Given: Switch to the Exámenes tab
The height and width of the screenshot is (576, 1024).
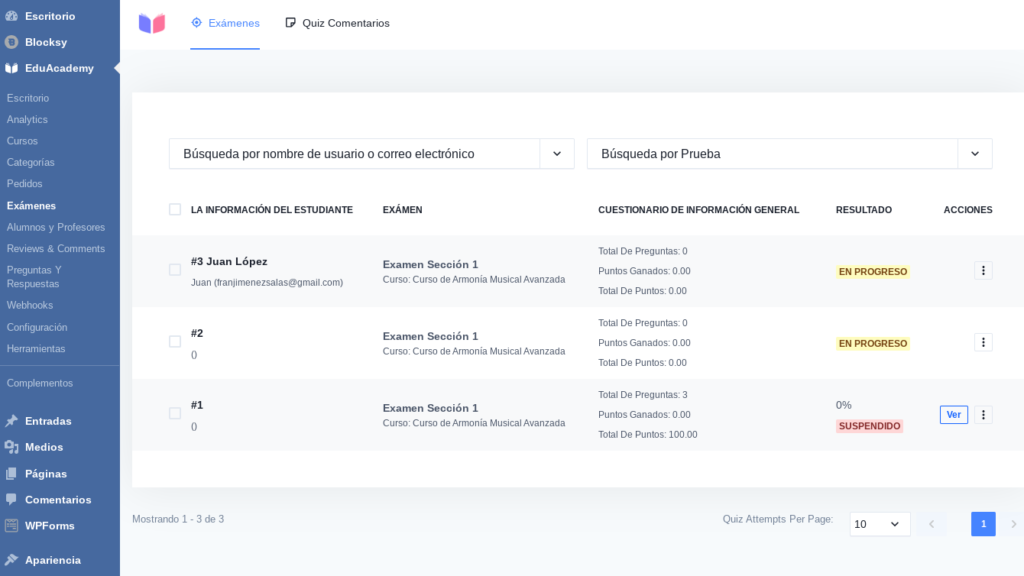Looking at the screenshot, I should click(x=225, y=24).
